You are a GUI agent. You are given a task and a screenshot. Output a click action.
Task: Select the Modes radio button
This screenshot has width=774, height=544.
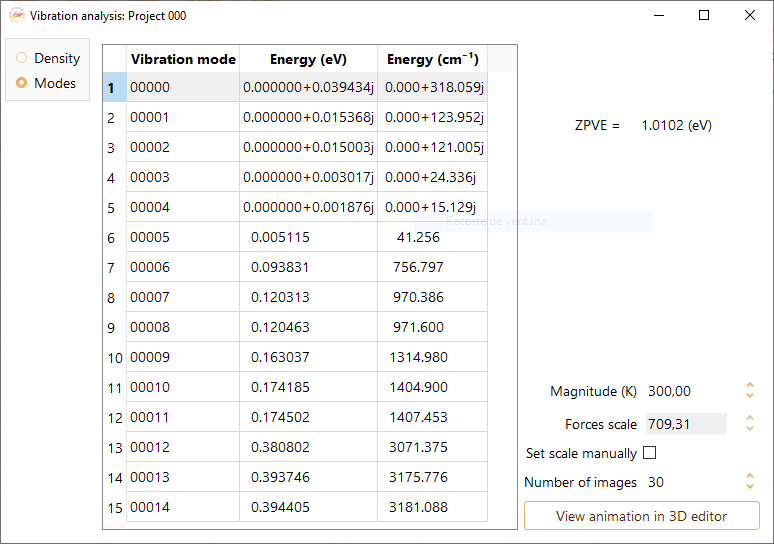(x=45, y=83)
